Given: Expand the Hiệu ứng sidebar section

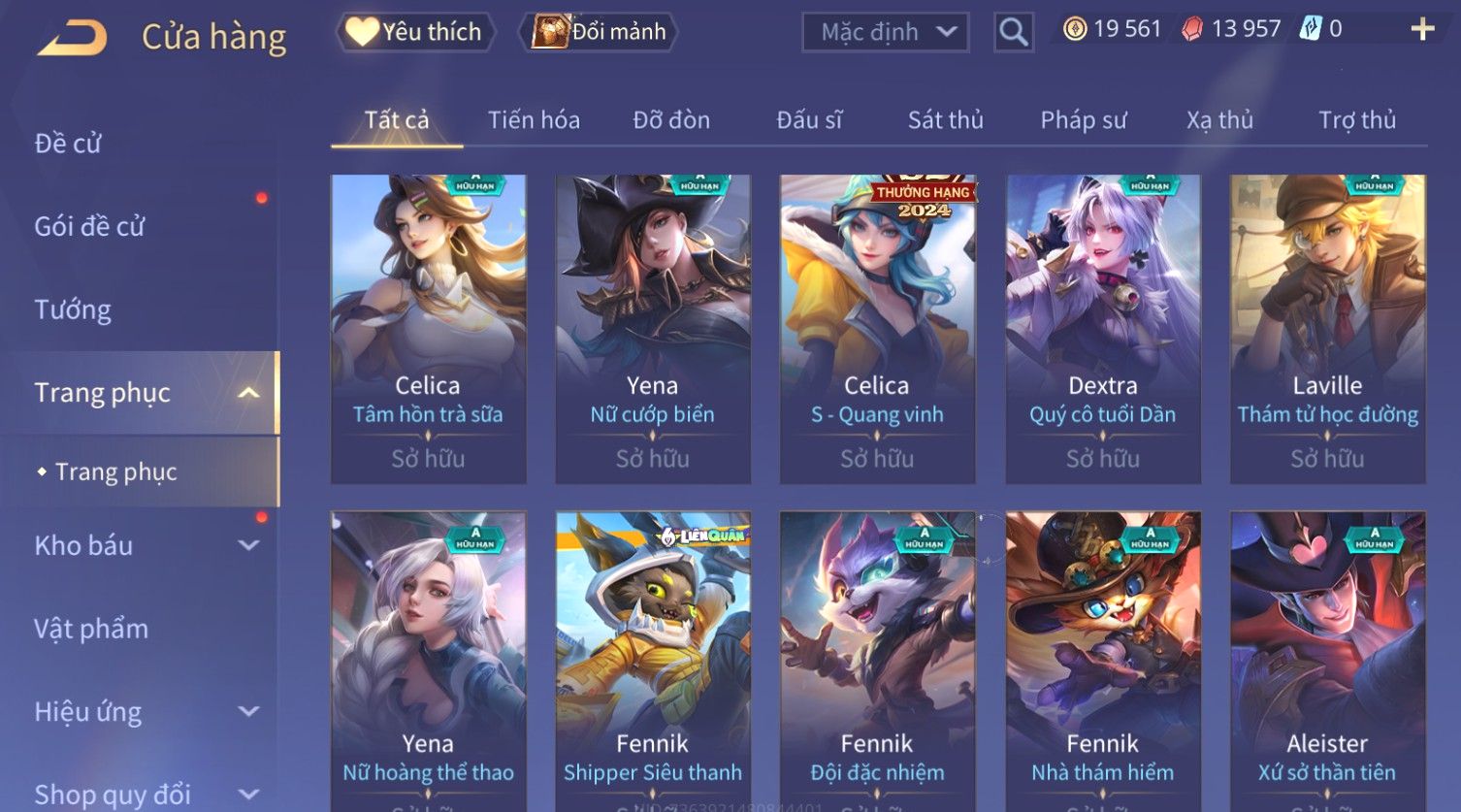Looking at the screenshot, I should (x=248, y=711).
